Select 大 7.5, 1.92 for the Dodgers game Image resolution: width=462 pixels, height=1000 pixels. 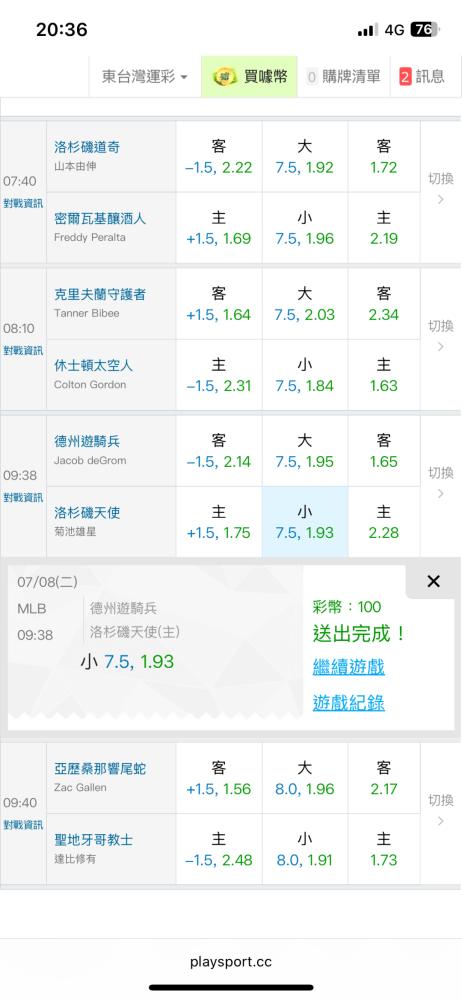[305, 157]
